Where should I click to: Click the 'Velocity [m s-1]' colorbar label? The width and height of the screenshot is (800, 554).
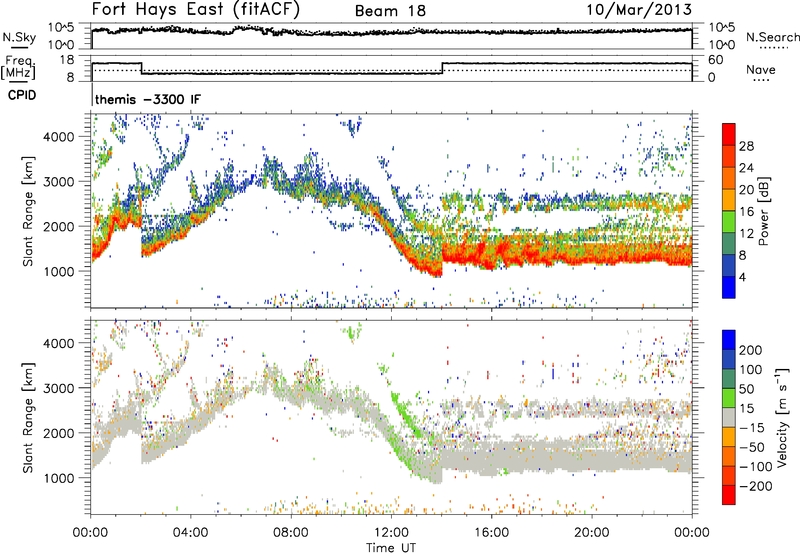(x=782, y=417)
